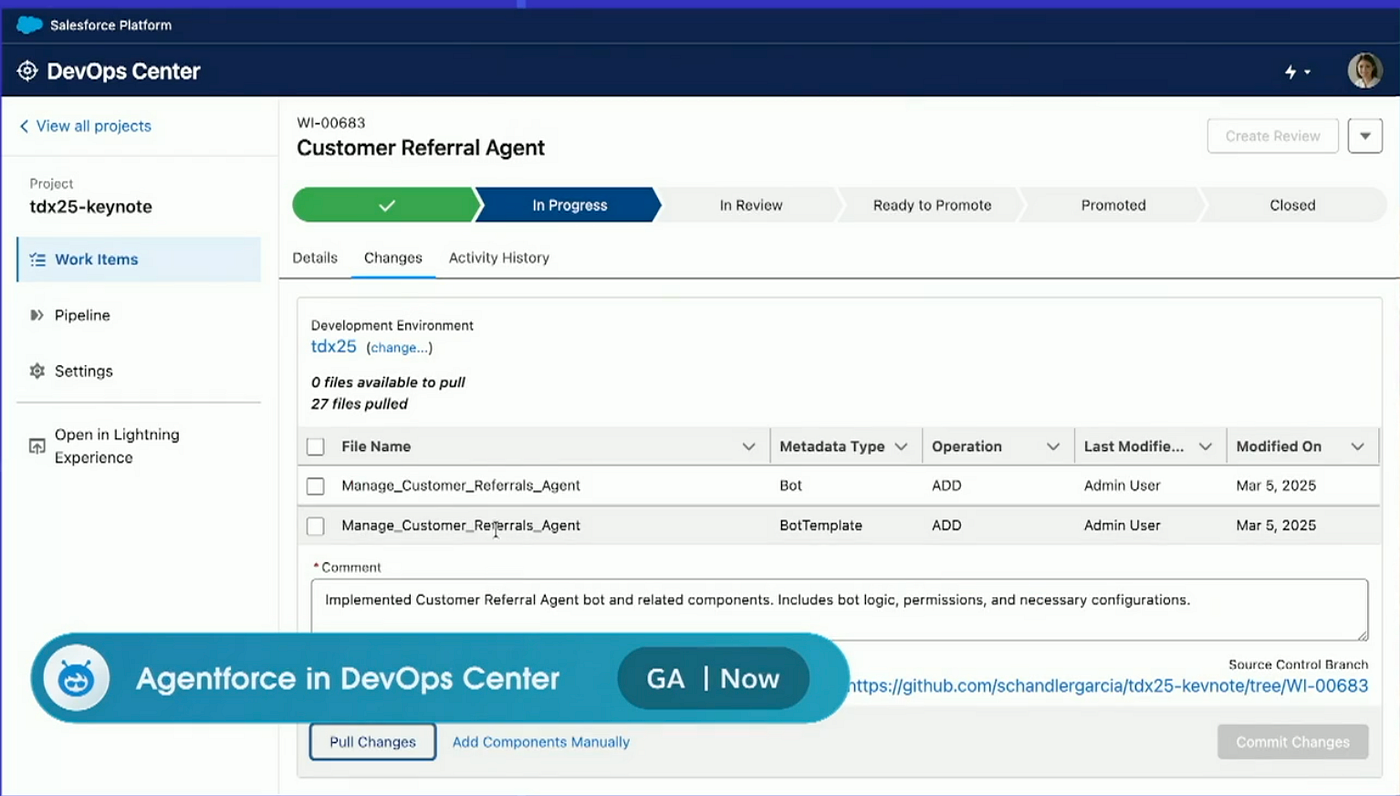Click the Work Items list icon
The height and width of the screenshot is (796, 1400).
pos(37,259)
